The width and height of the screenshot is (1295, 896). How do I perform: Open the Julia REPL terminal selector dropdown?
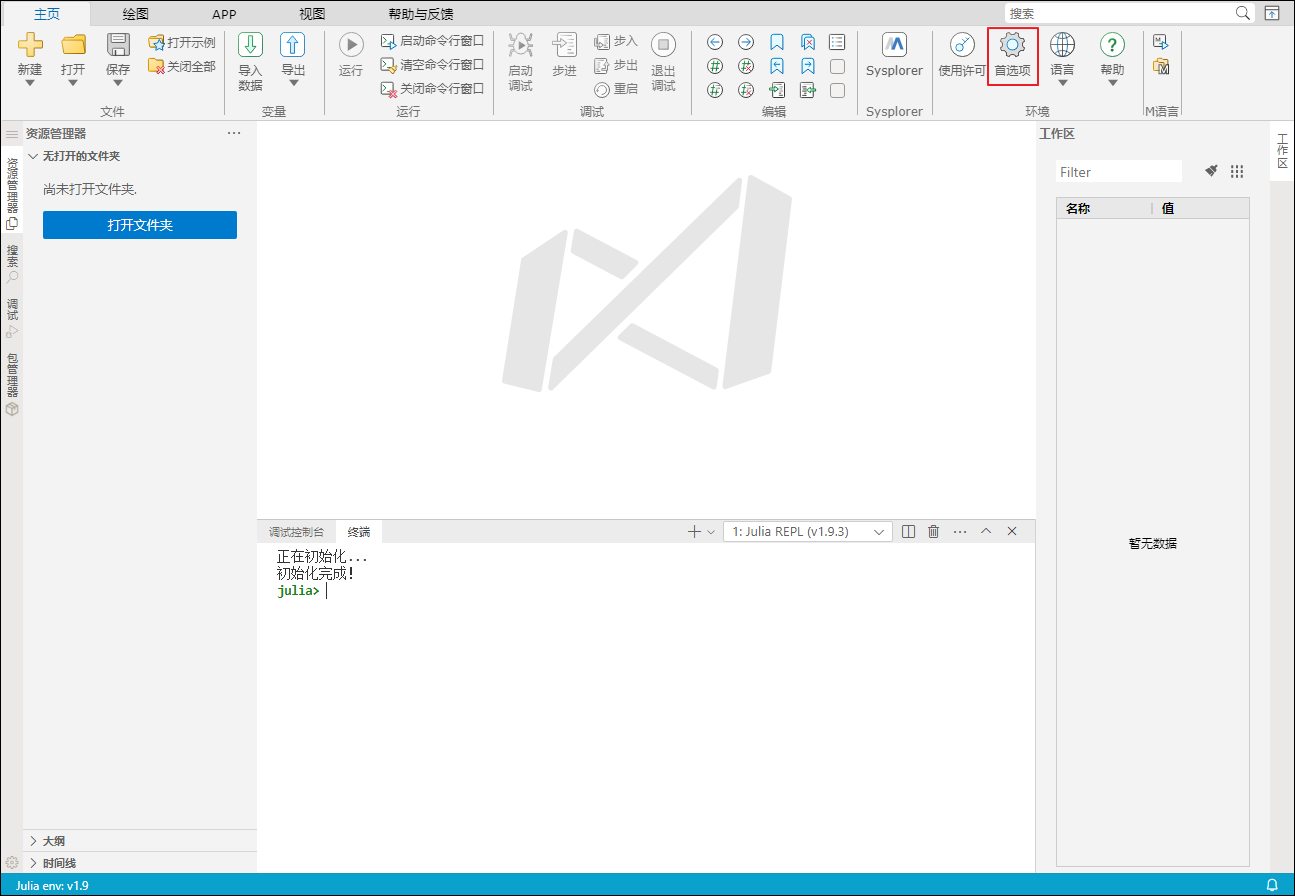[807, 532]
